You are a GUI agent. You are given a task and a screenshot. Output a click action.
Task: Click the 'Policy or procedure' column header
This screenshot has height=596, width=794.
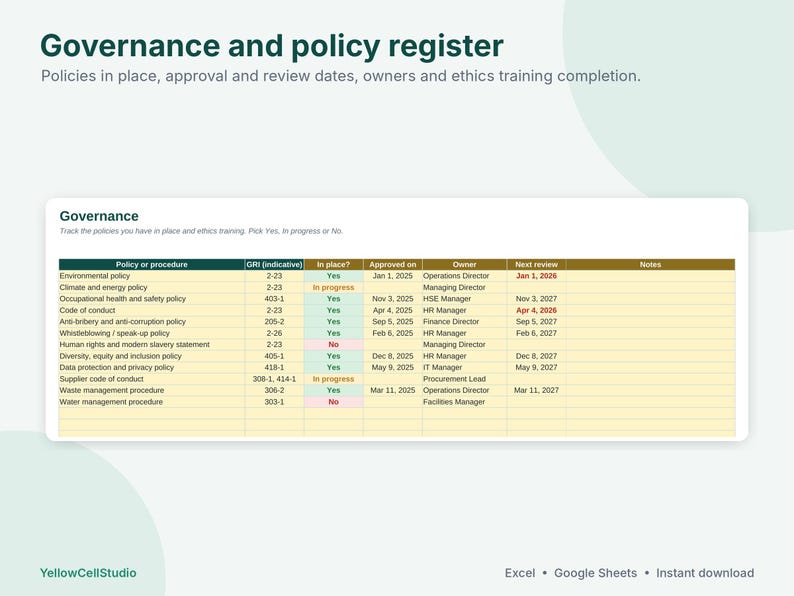[x=152, y=264]
